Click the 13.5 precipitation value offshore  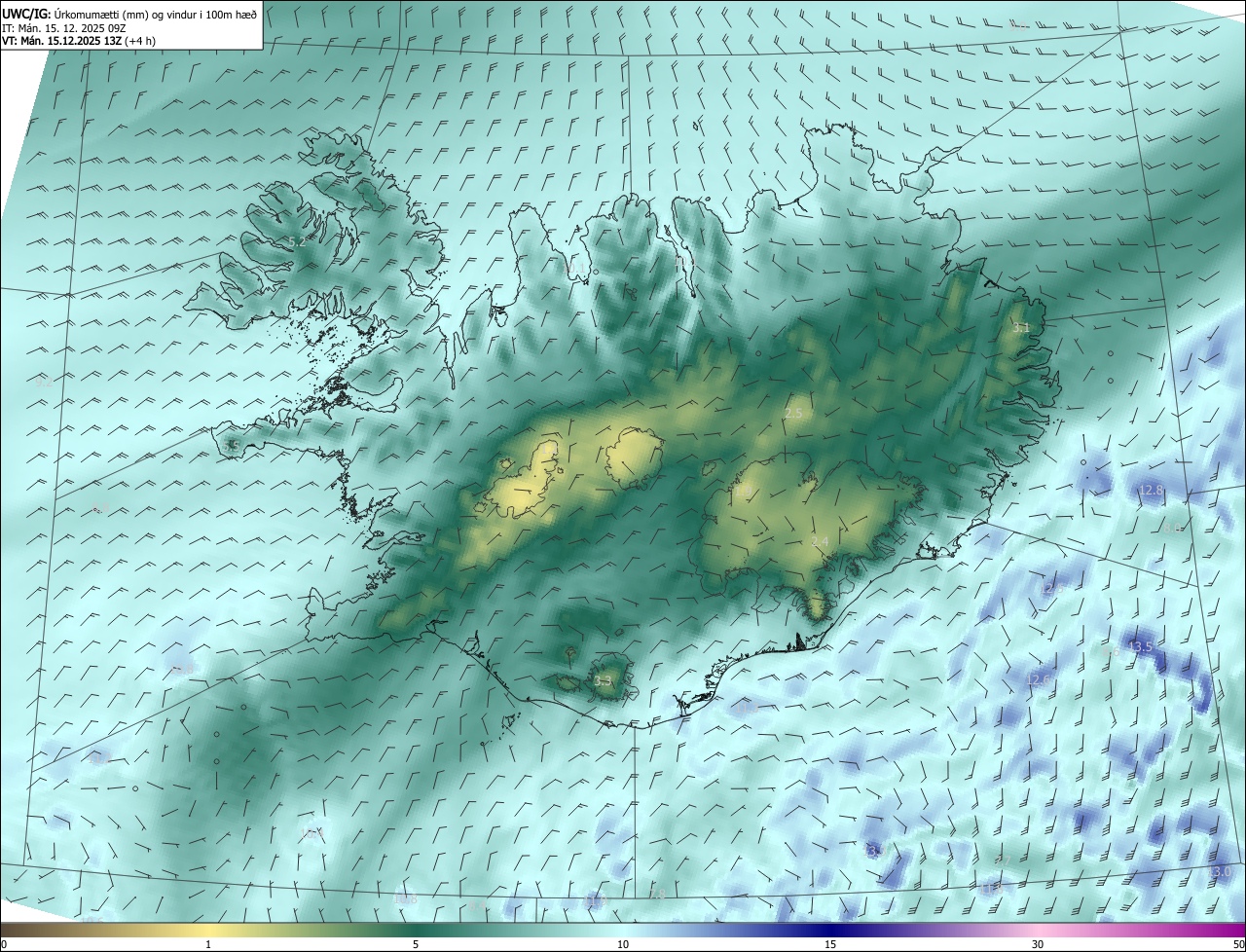click(x=1140, y=646)
